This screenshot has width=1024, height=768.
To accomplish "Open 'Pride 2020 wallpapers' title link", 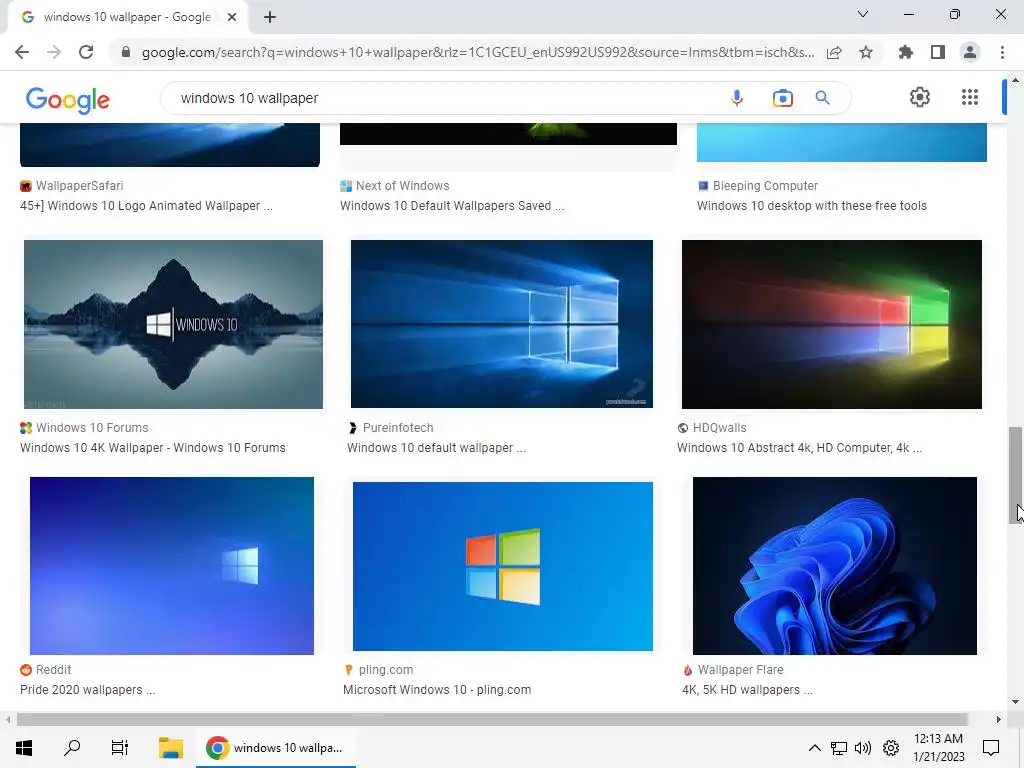I will click(88, 690).
